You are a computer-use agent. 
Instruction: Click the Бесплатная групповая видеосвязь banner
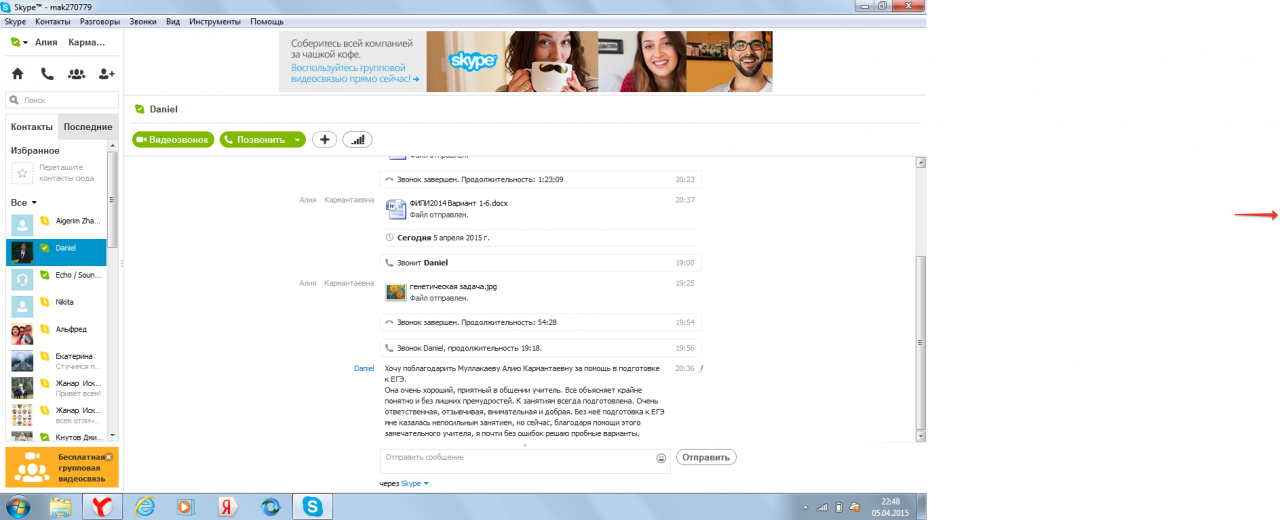point(62,466)
